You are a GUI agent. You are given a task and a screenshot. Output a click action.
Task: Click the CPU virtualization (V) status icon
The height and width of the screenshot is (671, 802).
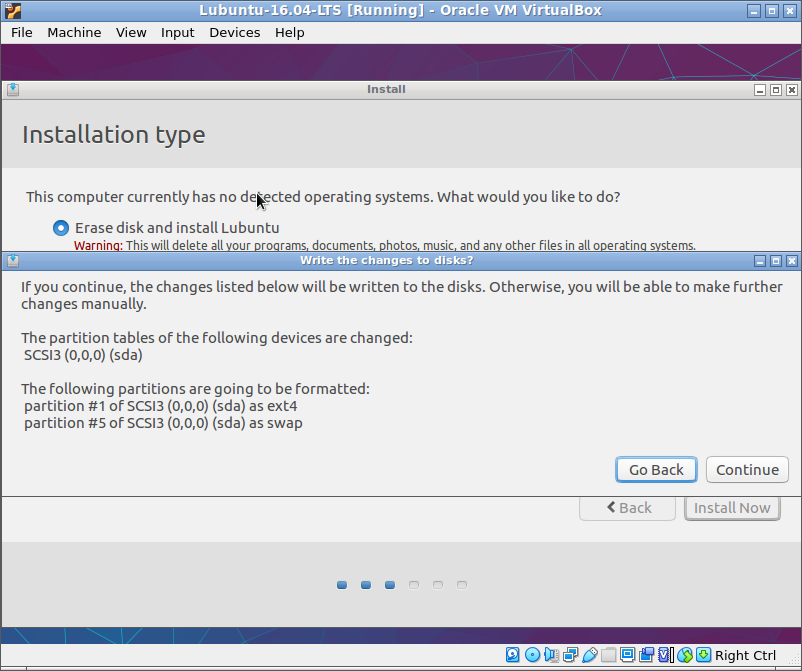[x=665, y=655]
